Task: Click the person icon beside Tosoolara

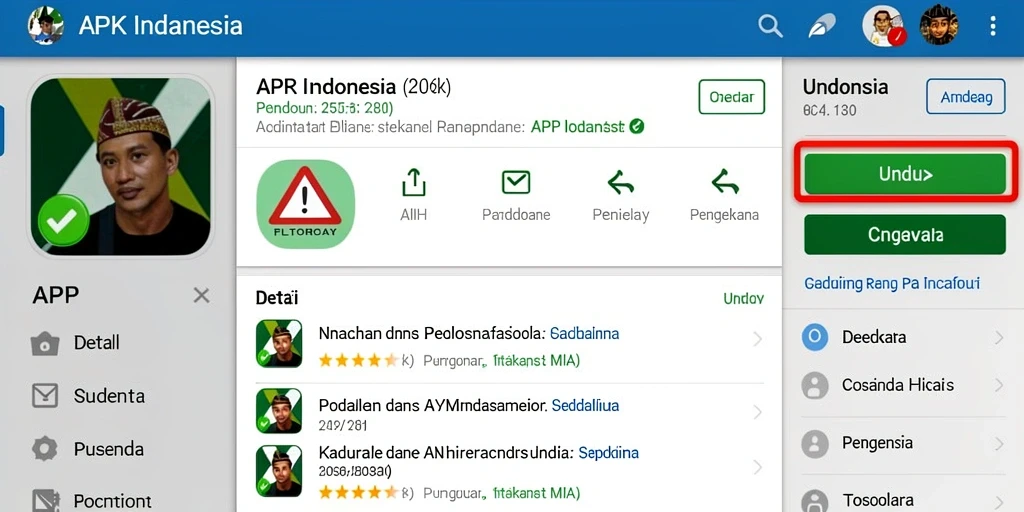Action: (x=814, y=501)
